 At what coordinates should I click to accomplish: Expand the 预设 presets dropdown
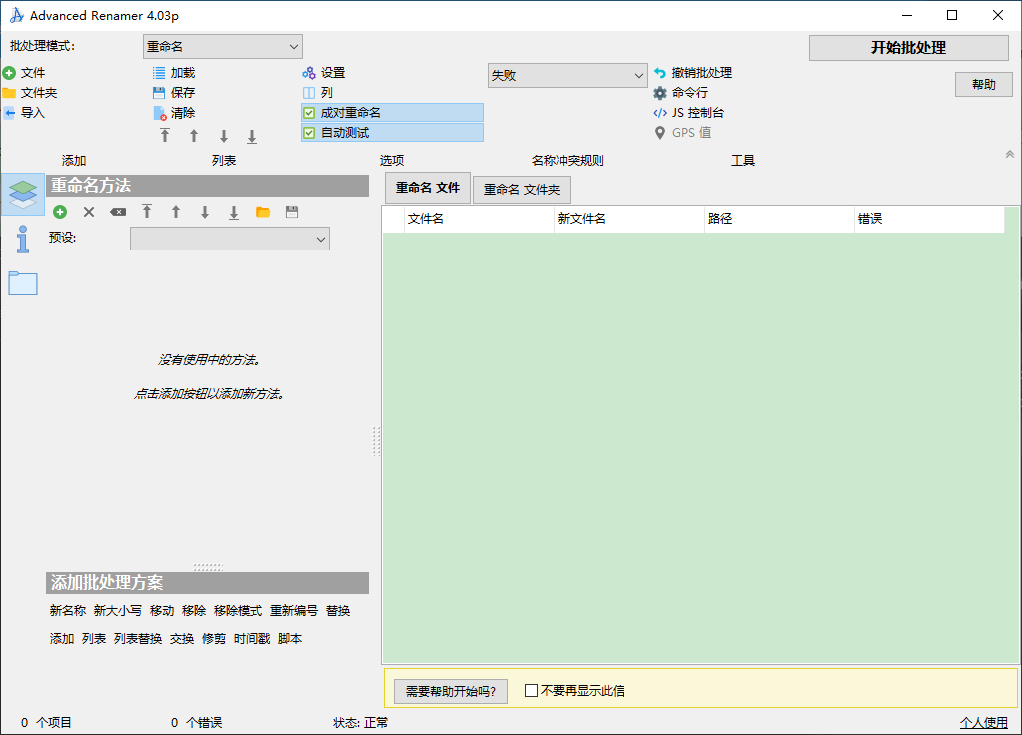click(230, 238)
